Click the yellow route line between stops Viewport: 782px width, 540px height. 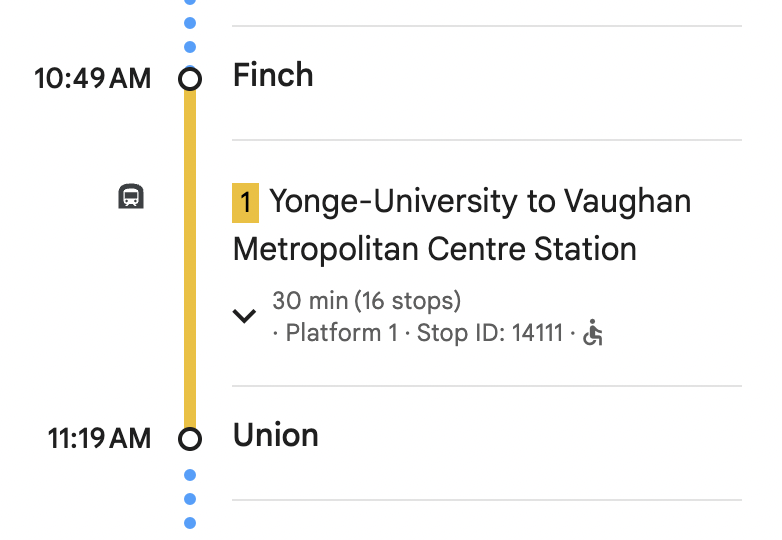point(190,260)
